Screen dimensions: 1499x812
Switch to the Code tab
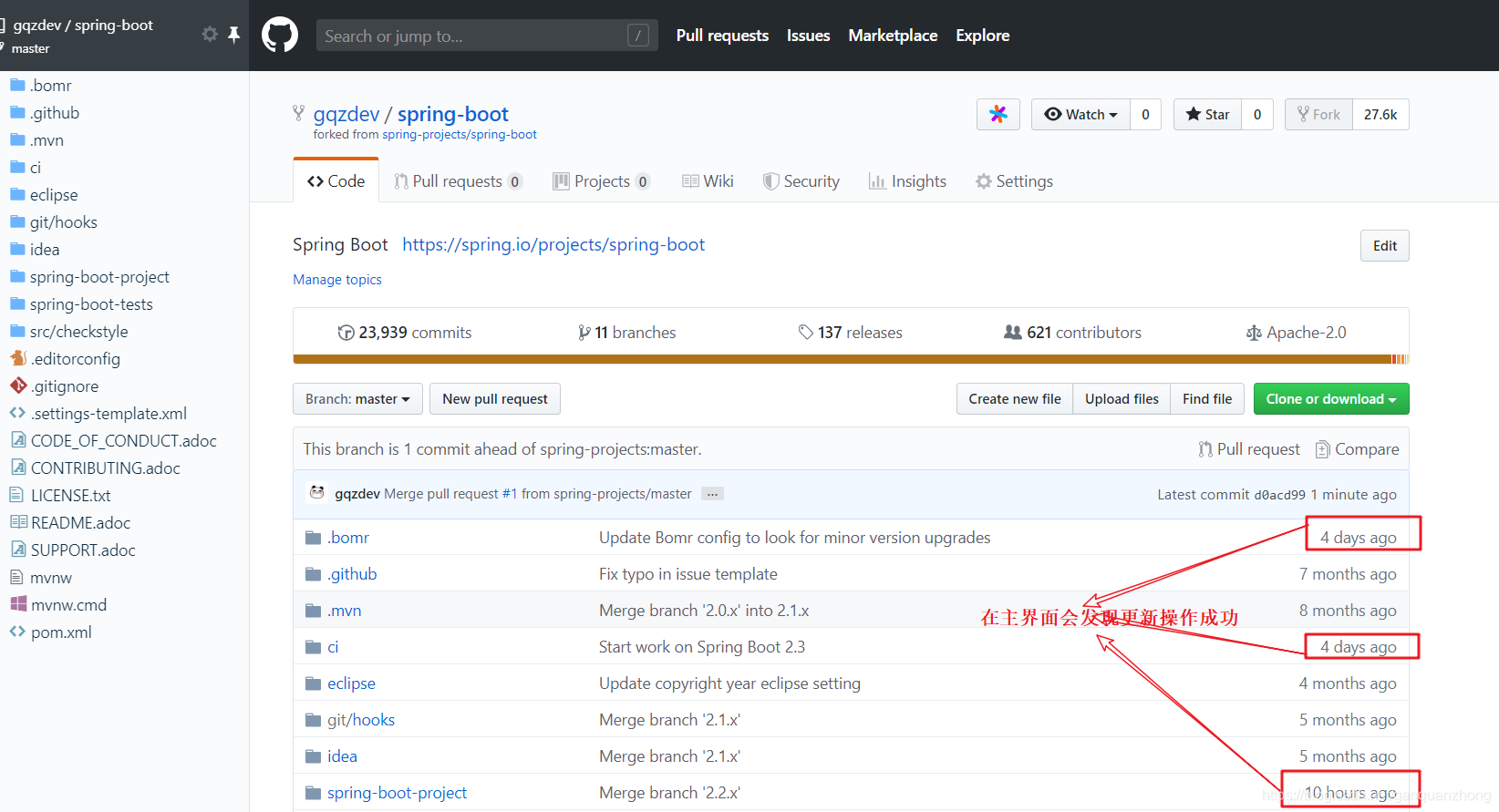coord(336,180)
